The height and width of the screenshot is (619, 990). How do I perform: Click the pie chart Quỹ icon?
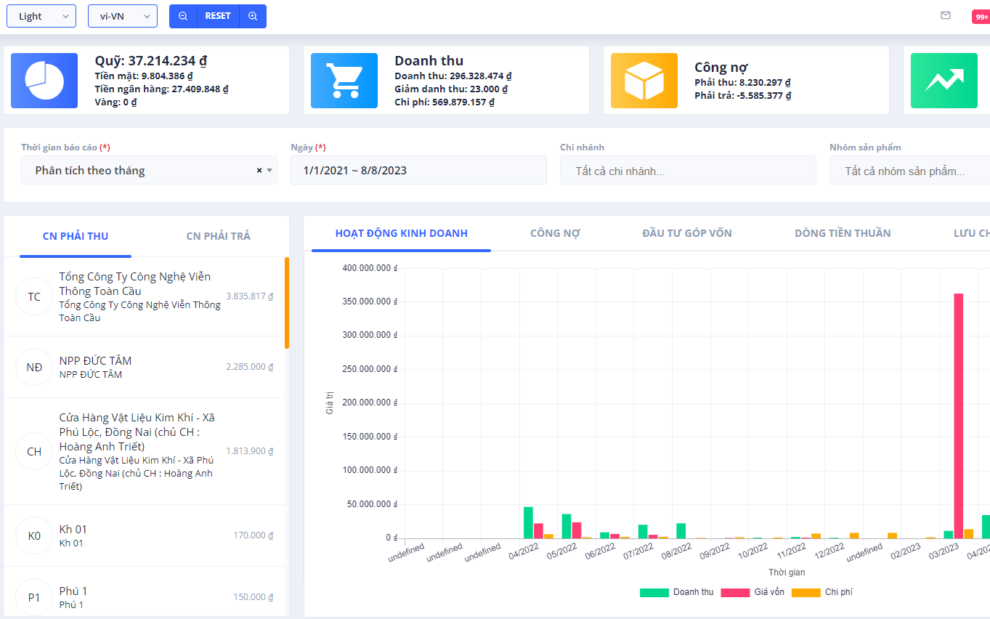[x=44, y=80]
